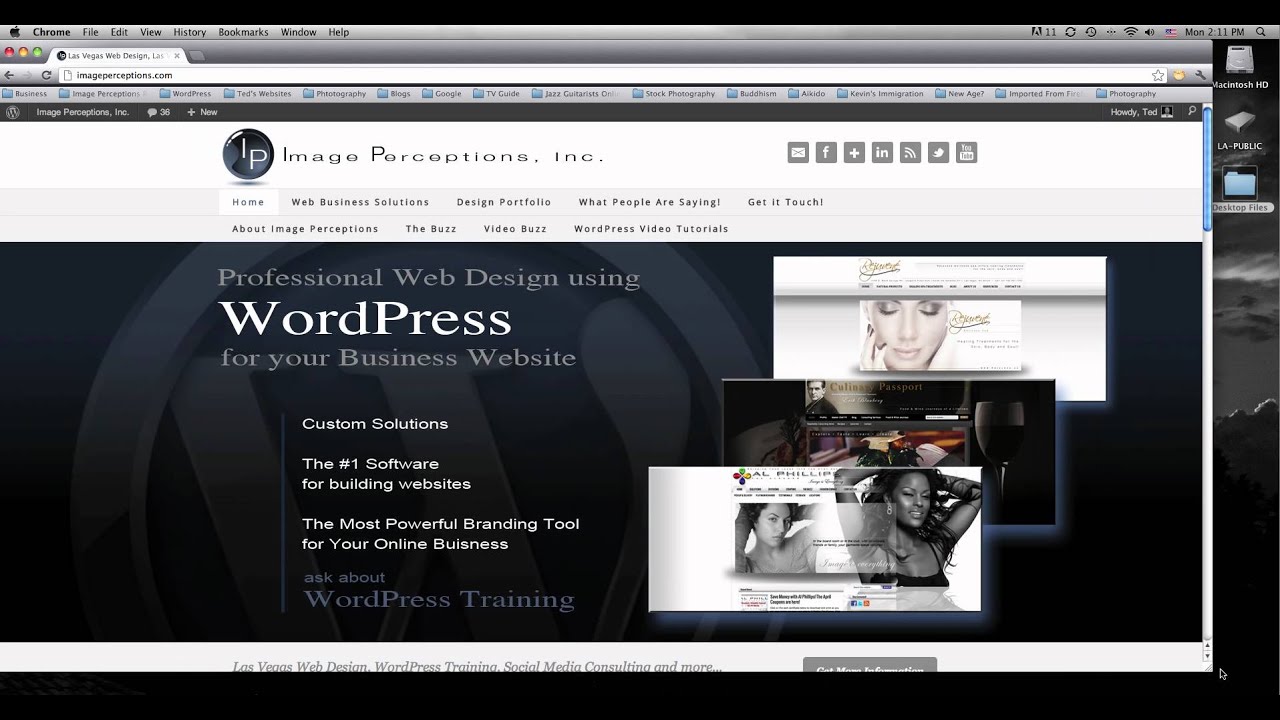Open the Apple menu
This screenshot has height=720, width=1280.
[14, 32]
